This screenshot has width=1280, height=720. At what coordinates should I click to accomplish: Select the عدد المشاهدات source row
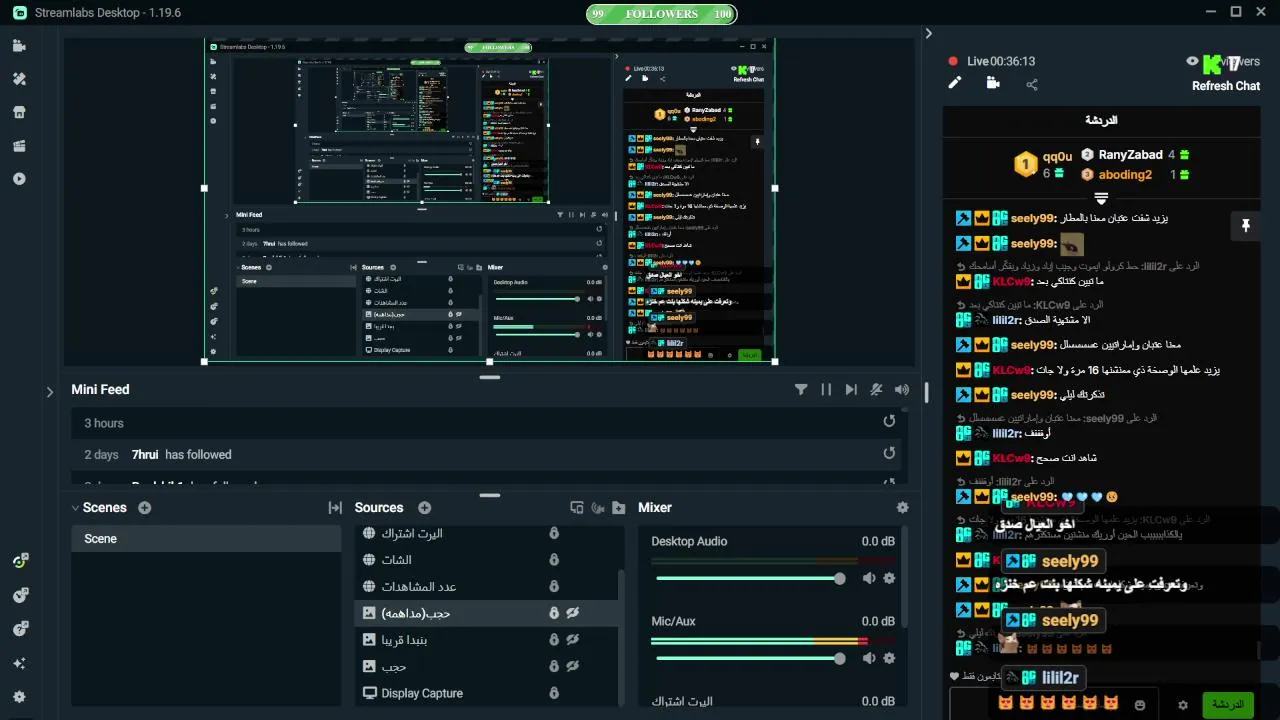(487, 586)
